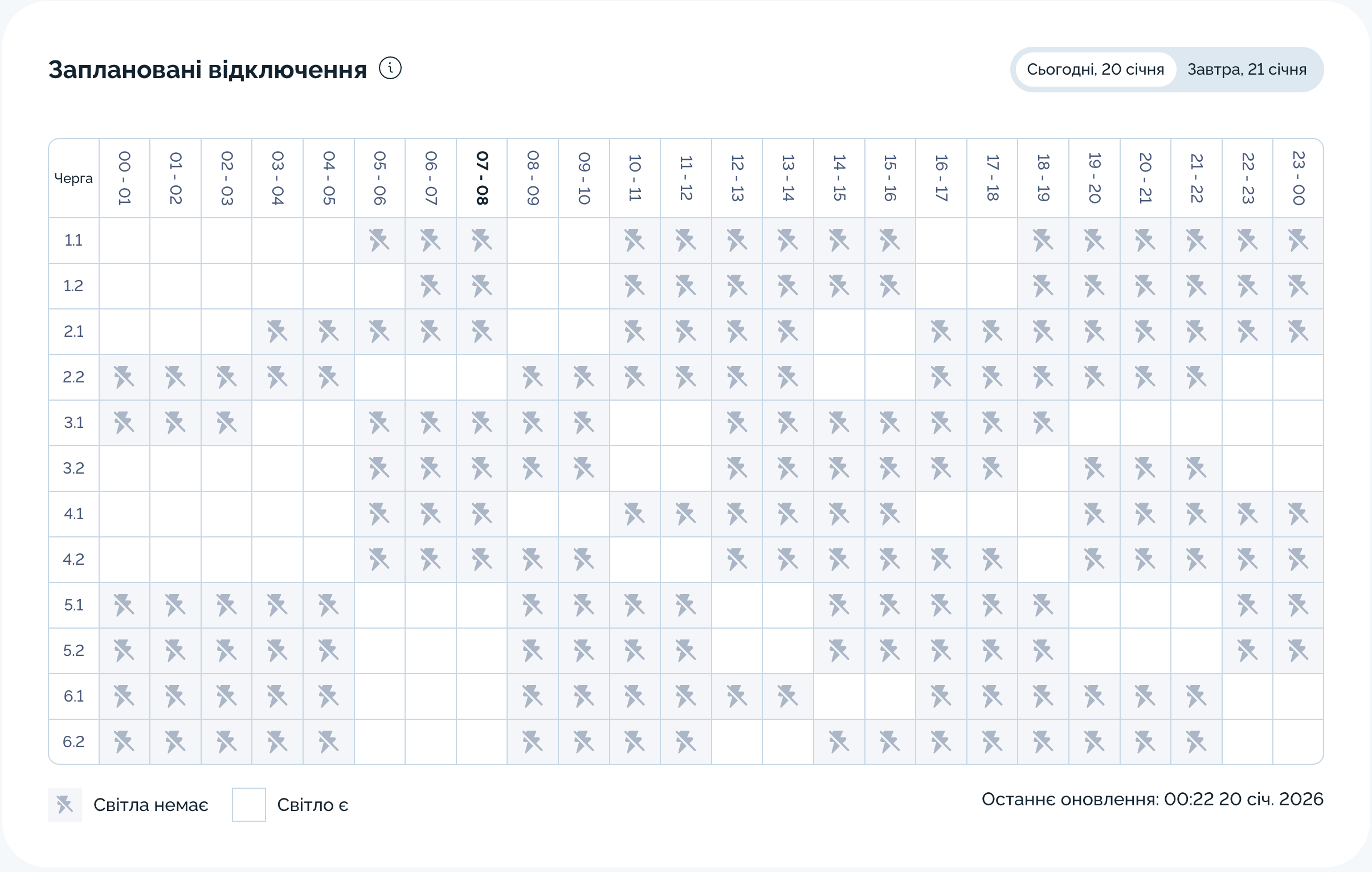Click outage icon for queue 6.2 at 21-22
This screenshot has height=872, width=1372.
tap(1196, 741)
